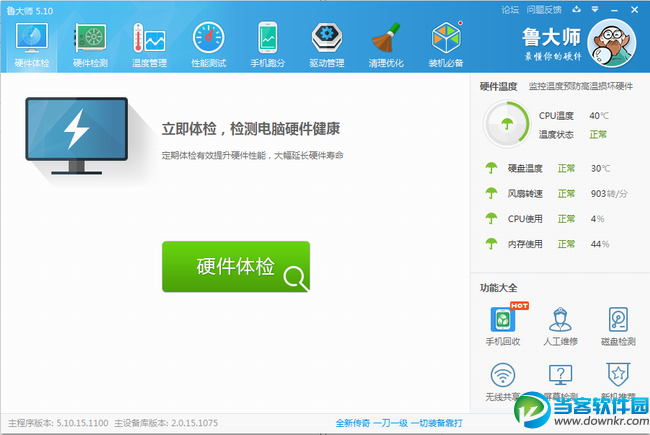Image resolution: width=650 pixels, height=435 pixels.
Task: Open the 手机跑分 phone icon
Action: click(268, 38)
